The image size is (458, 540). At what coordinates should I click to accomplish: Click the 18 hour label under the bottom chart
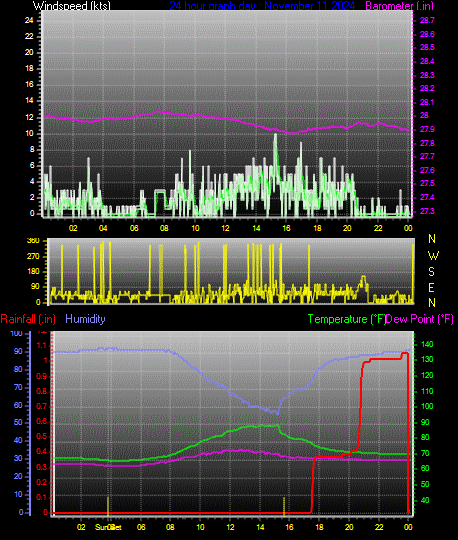[x=319, y=527]
